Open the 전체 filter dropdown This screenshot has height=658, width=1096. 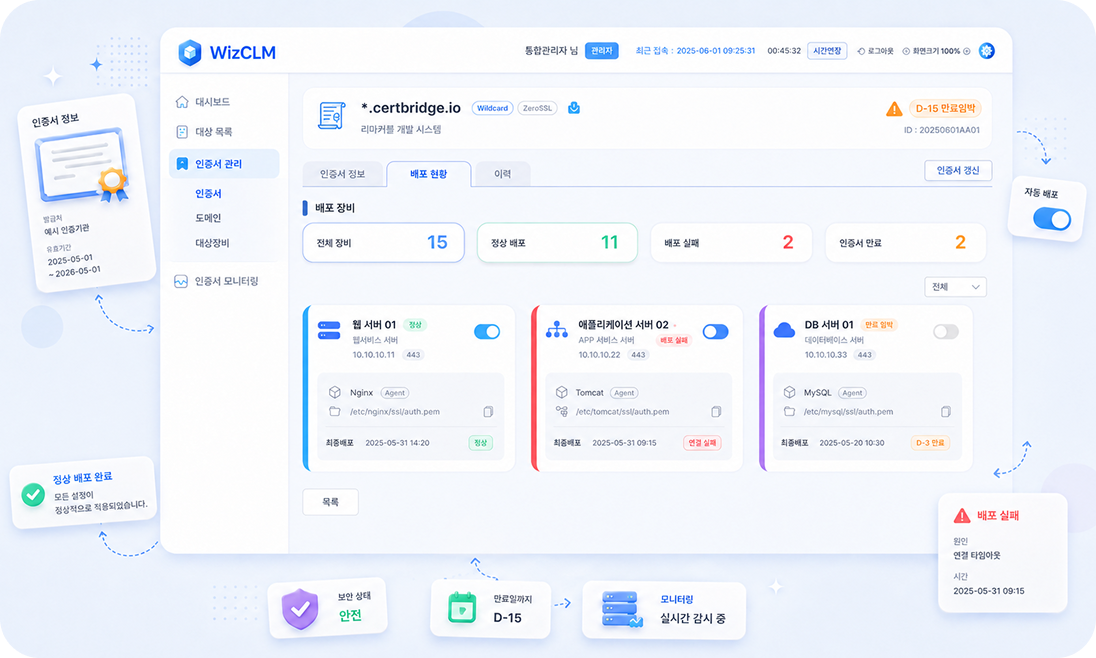[955, 287]
